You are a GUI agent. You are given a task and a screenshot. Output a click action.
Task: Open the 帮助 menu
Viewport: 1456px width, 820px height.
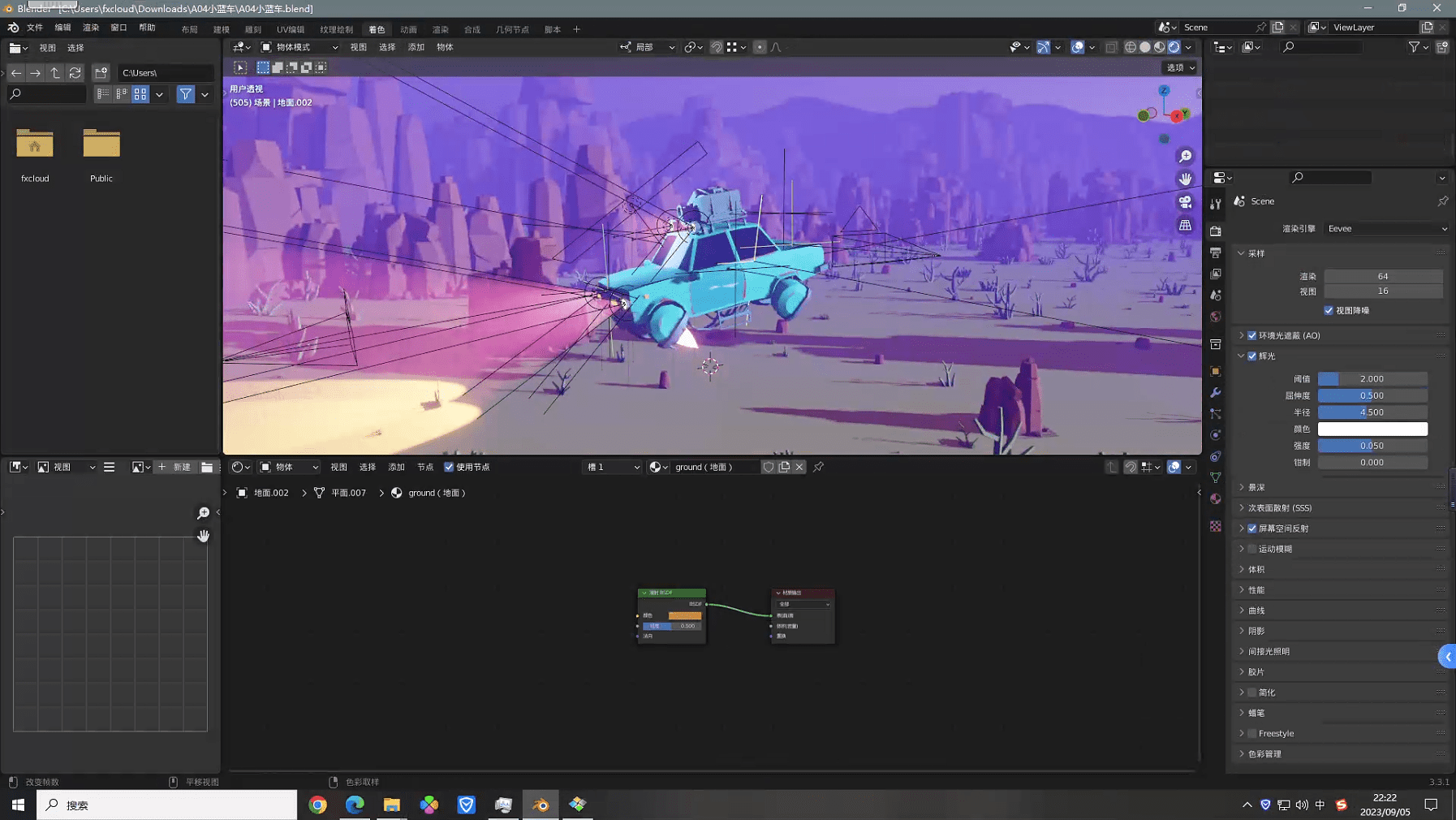click(x=147, y=28)
